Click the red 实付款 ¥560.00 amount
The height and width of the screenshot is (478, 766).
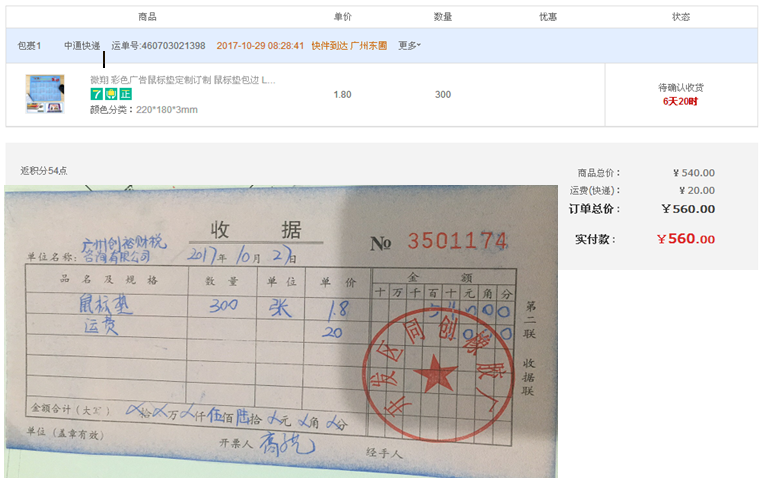(685, 239)
